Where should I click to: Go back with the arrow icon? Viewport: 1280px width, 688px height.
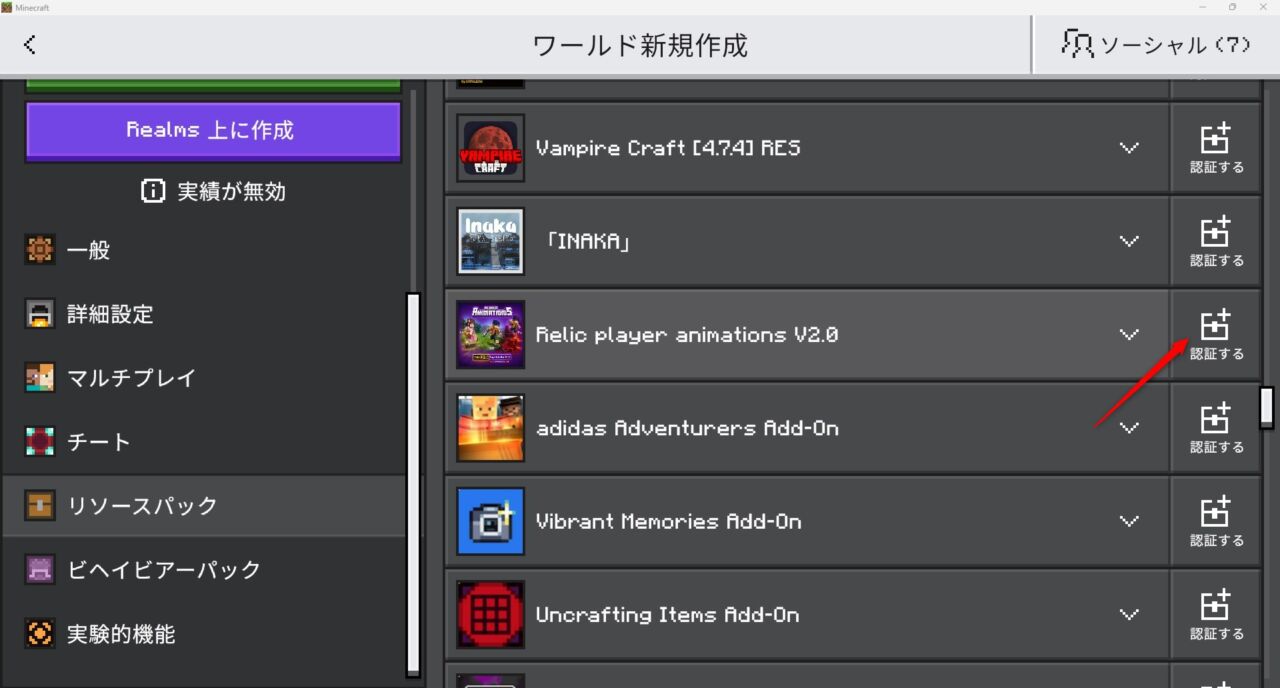click(30, 44)
